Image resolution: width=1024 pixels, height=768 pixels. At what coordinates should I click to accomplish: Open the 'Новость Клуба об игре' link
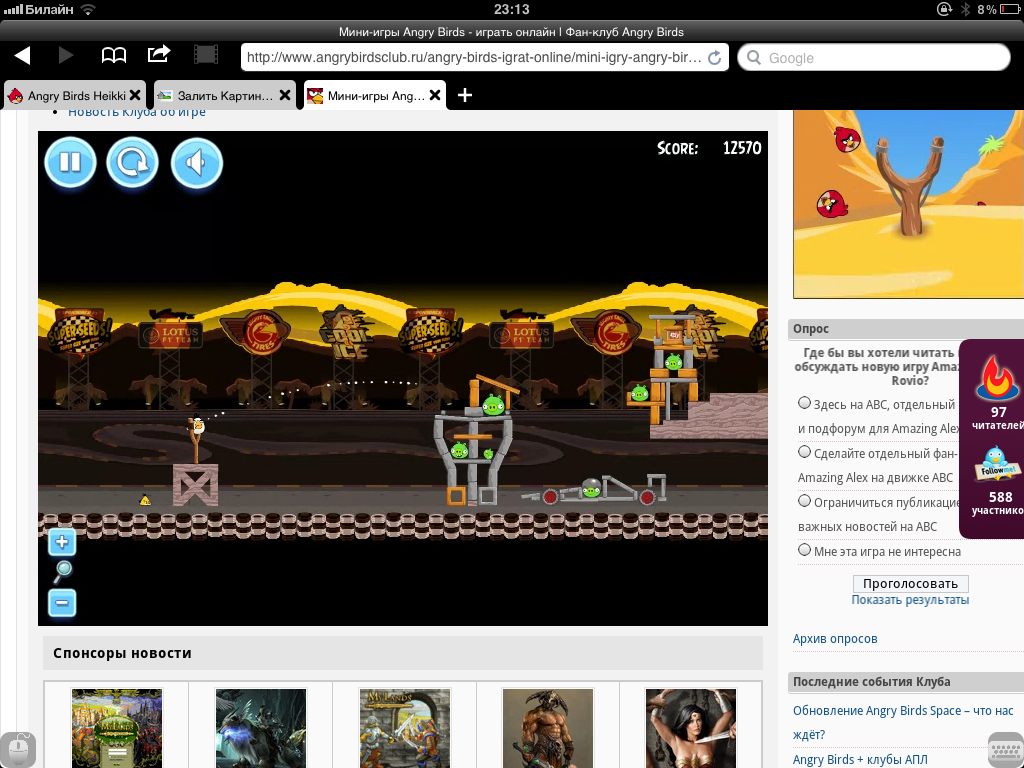coord(136,112)
